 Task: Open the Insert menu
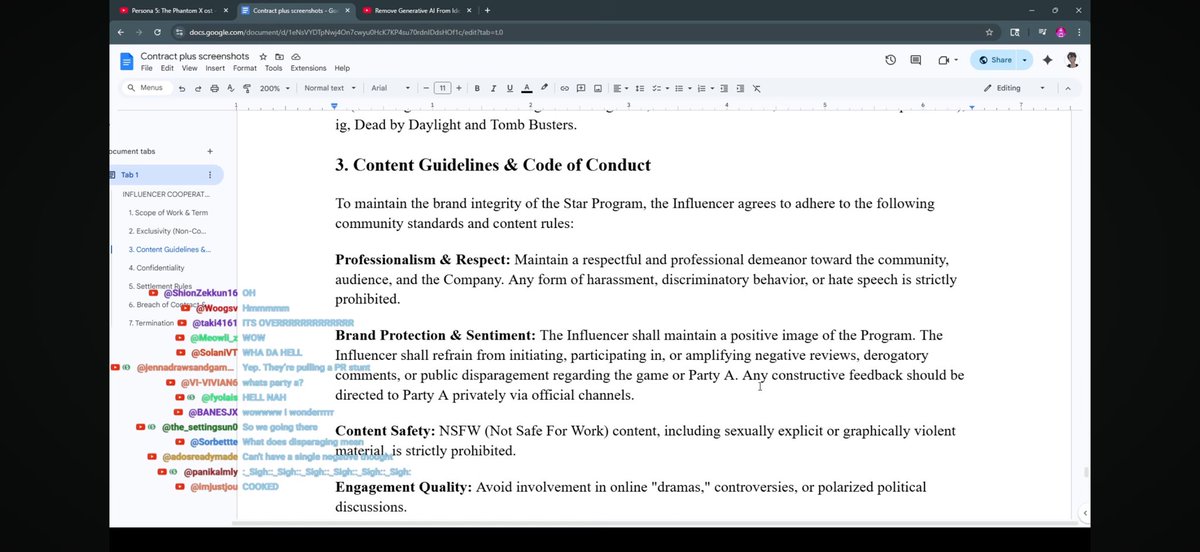(215, 68)
